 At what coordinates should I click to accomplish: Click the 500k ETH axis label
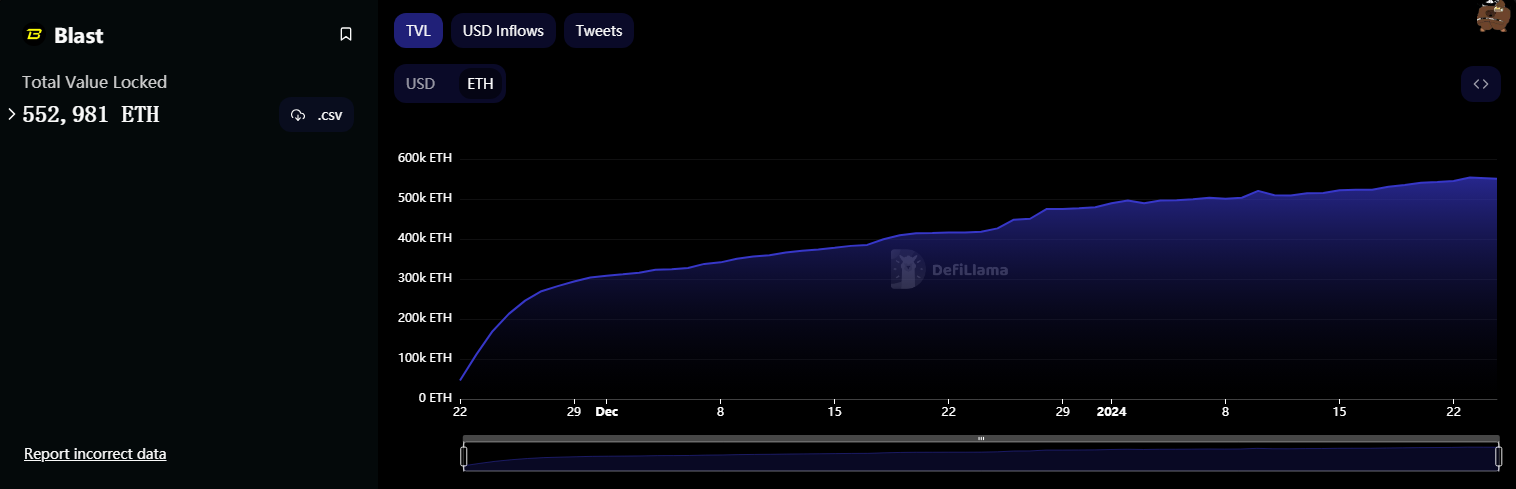tap(426, 198)
